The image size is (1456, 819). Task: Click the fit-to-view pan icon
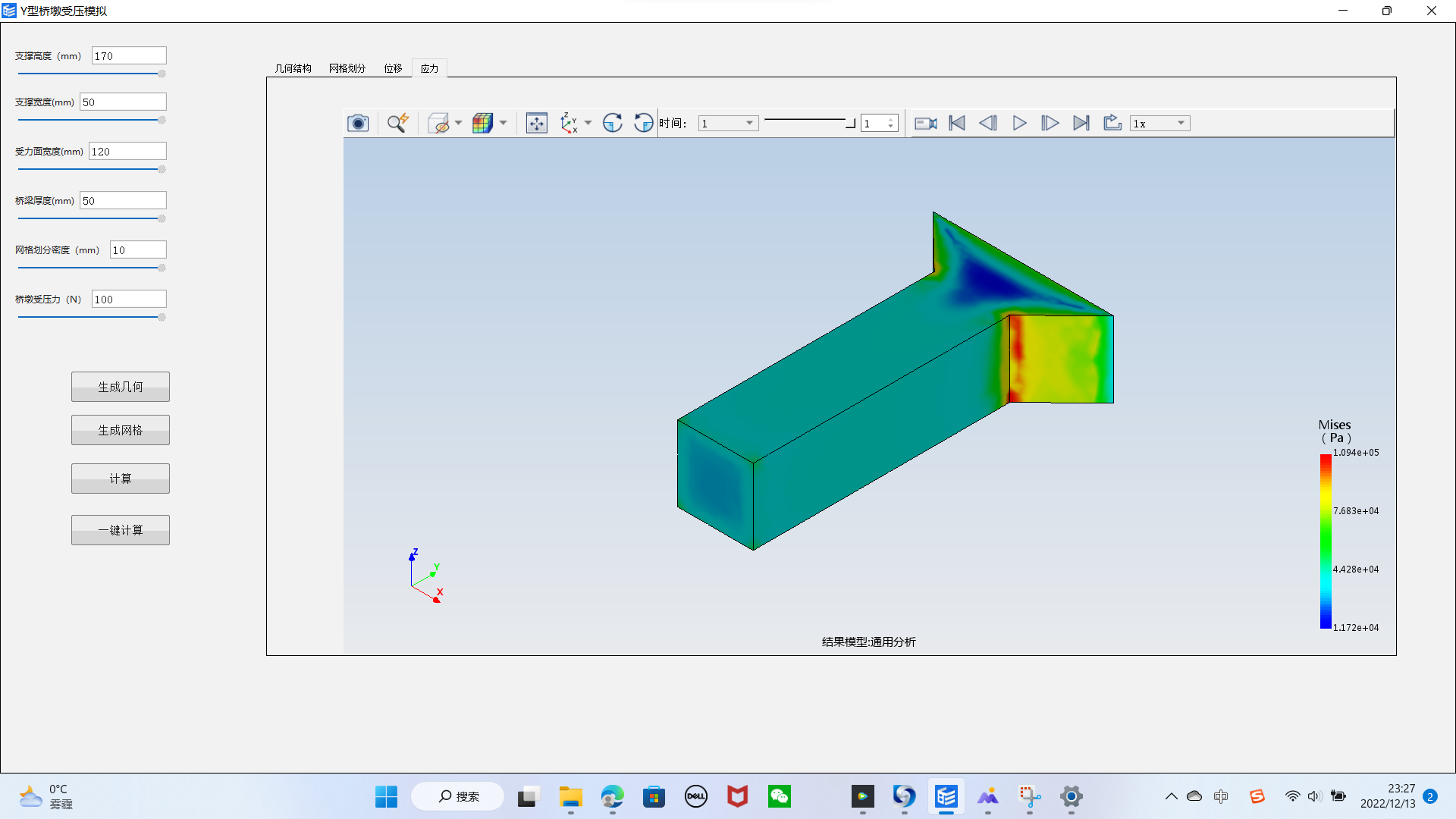(537, 123)
